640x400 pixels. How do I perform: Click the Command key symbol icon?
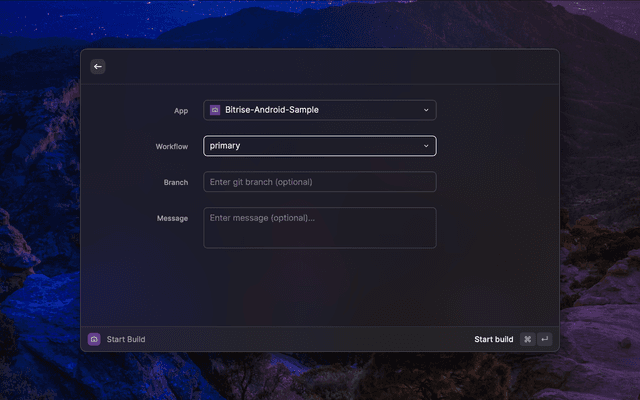pos(527,339)
